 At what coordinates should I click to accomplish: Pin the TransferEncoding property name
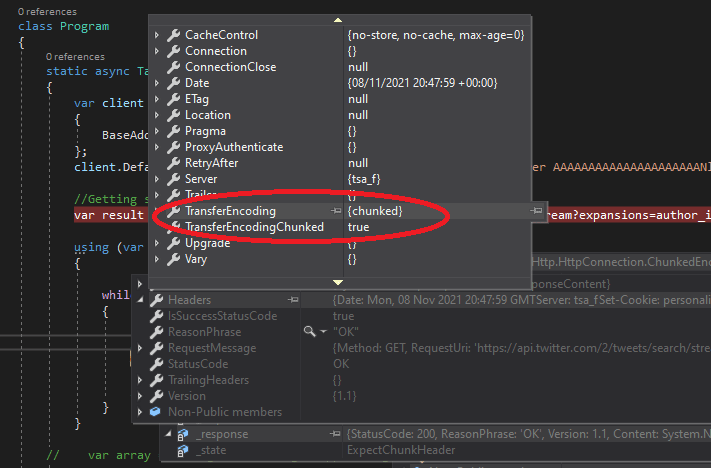click(x=336, y=210)
